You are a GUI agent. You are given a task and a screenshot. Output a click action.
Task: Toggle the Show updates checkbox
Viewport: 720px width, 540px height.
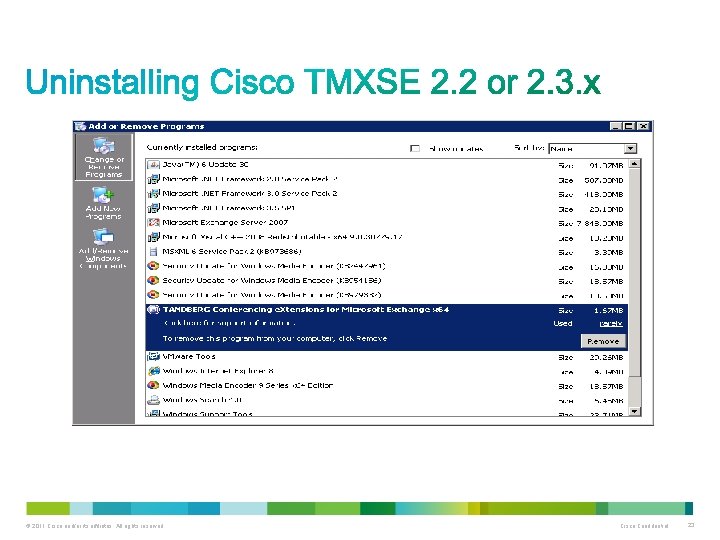(x=415, y=148)
